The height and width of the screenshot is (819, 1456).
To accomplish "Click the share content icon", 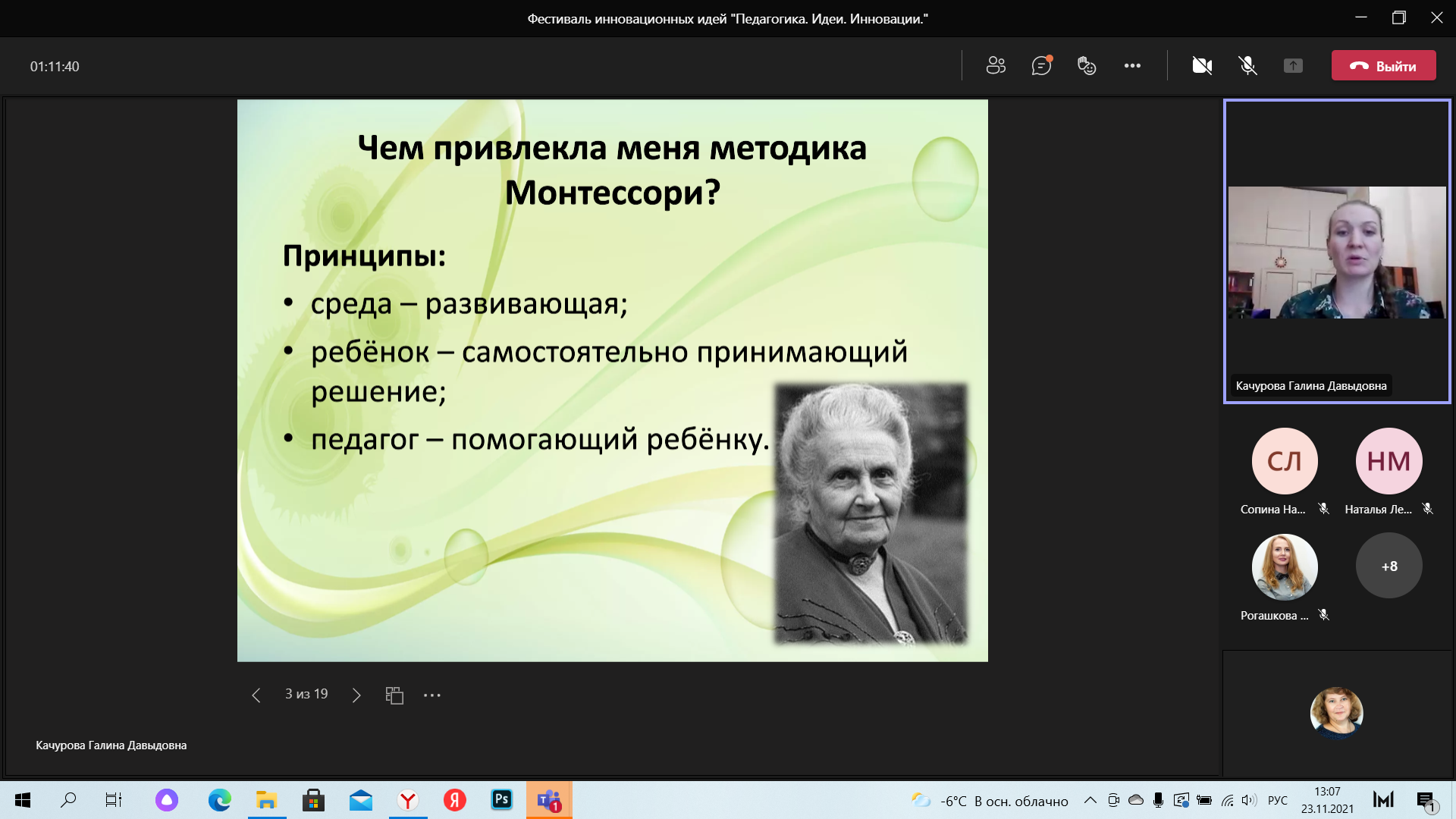I will (1293, 66).
